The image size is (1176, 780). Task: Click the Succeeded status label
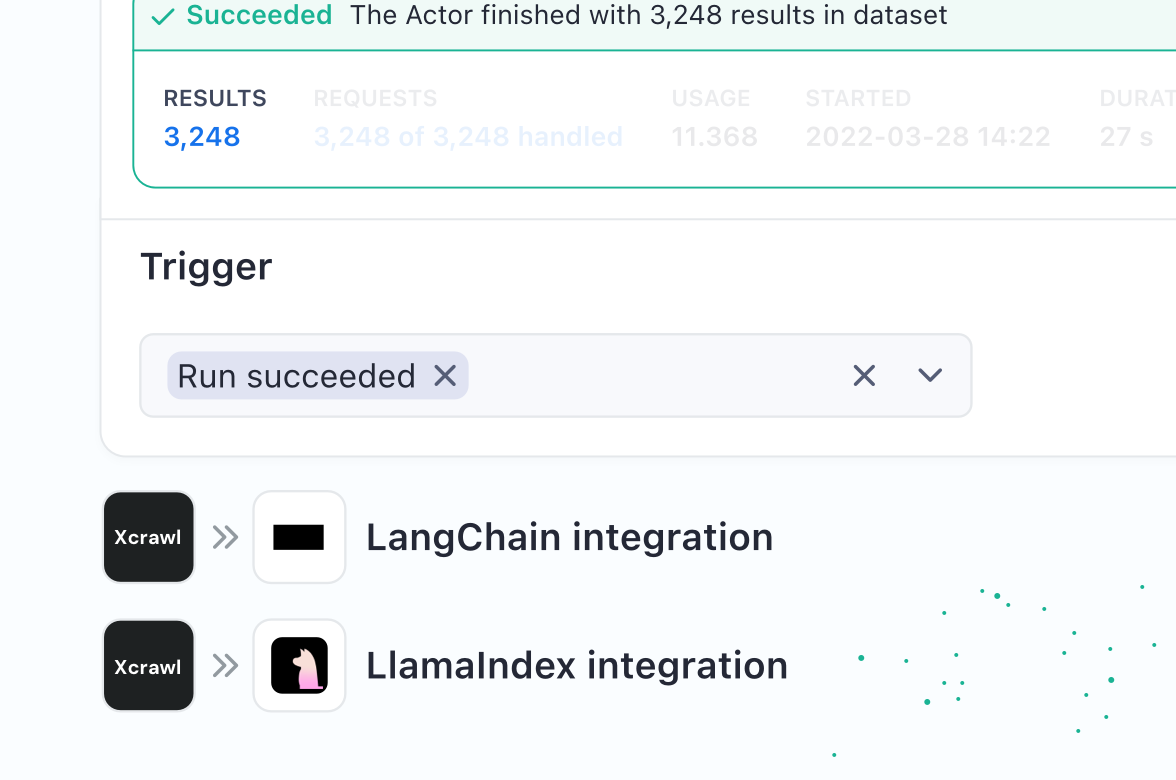(x=259, y=16)
